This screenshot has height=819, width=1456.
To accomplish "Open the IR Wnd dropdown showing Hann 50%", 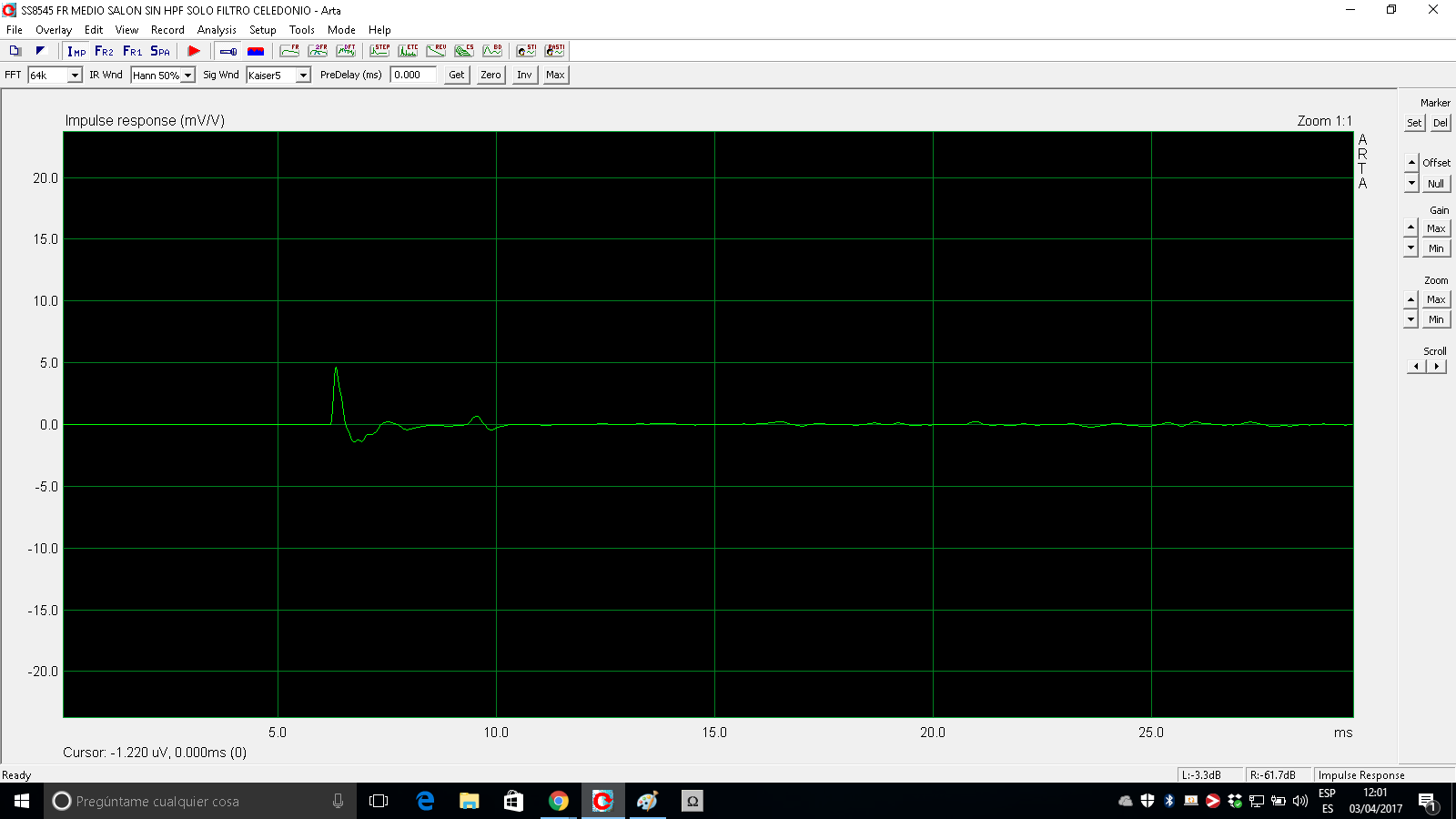I will click(x=163, y=76).
